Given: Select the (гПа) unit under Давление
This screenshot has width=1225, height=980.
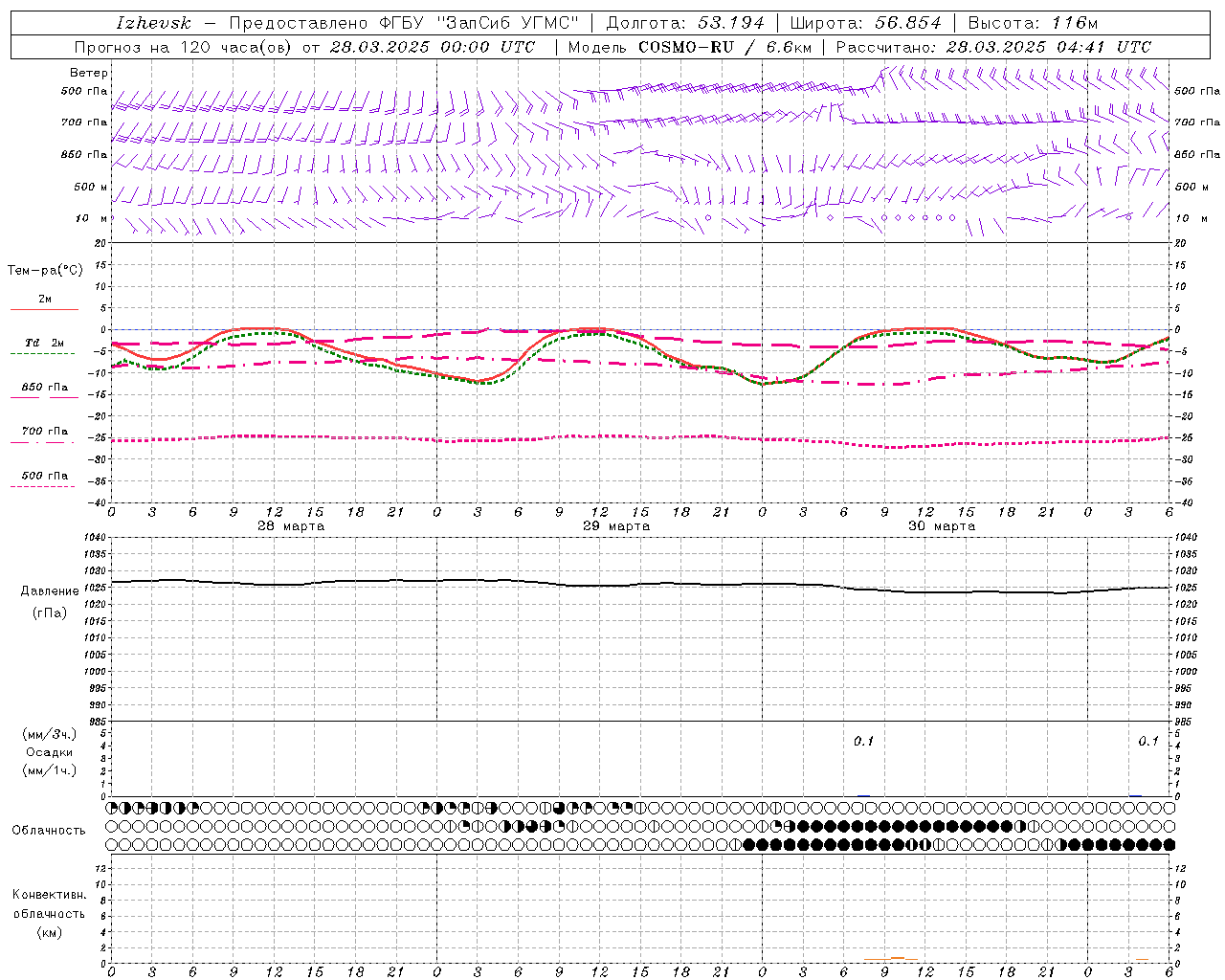Looking at the screenshot, I should (x=50, y=612).
